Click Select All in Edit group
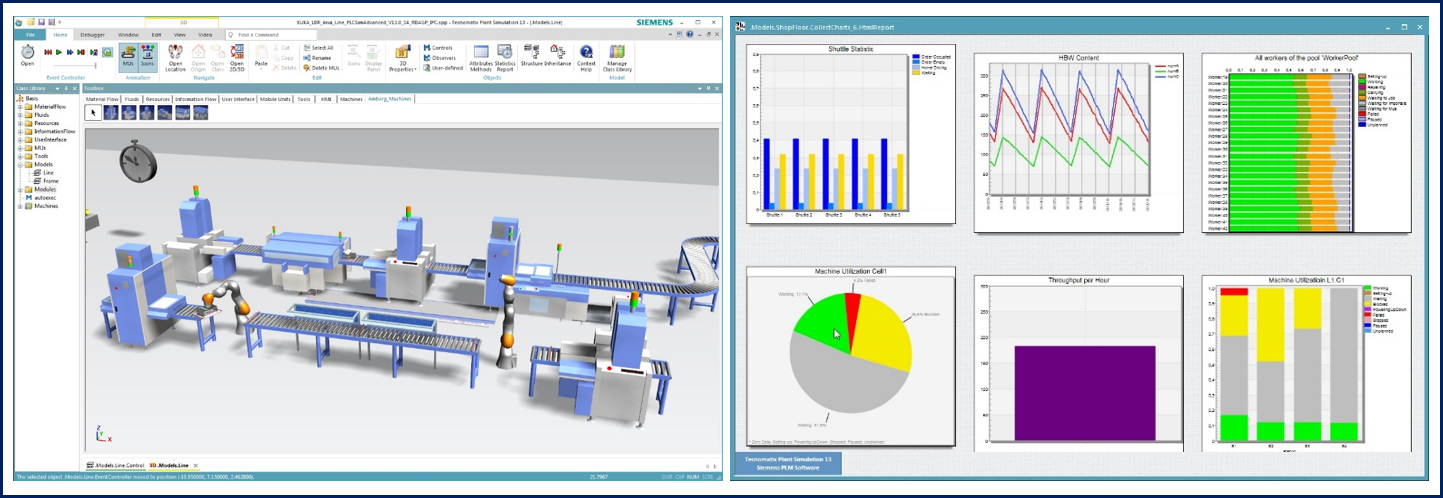The image size is (1443, 498). click(x=322, y=47)
